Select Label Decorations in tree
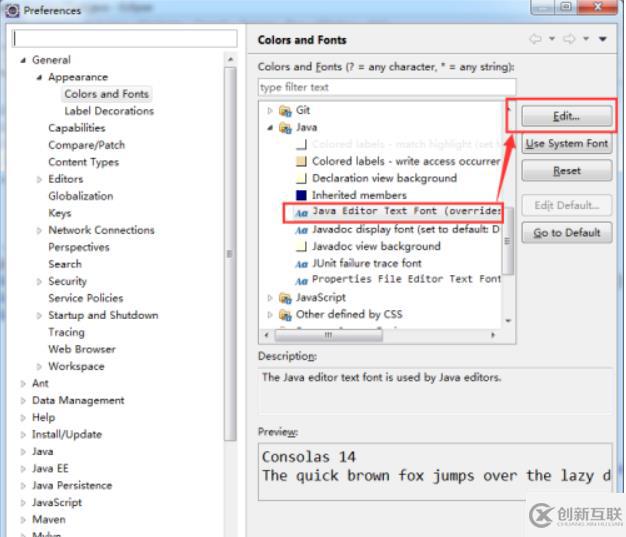 [109, 111]
